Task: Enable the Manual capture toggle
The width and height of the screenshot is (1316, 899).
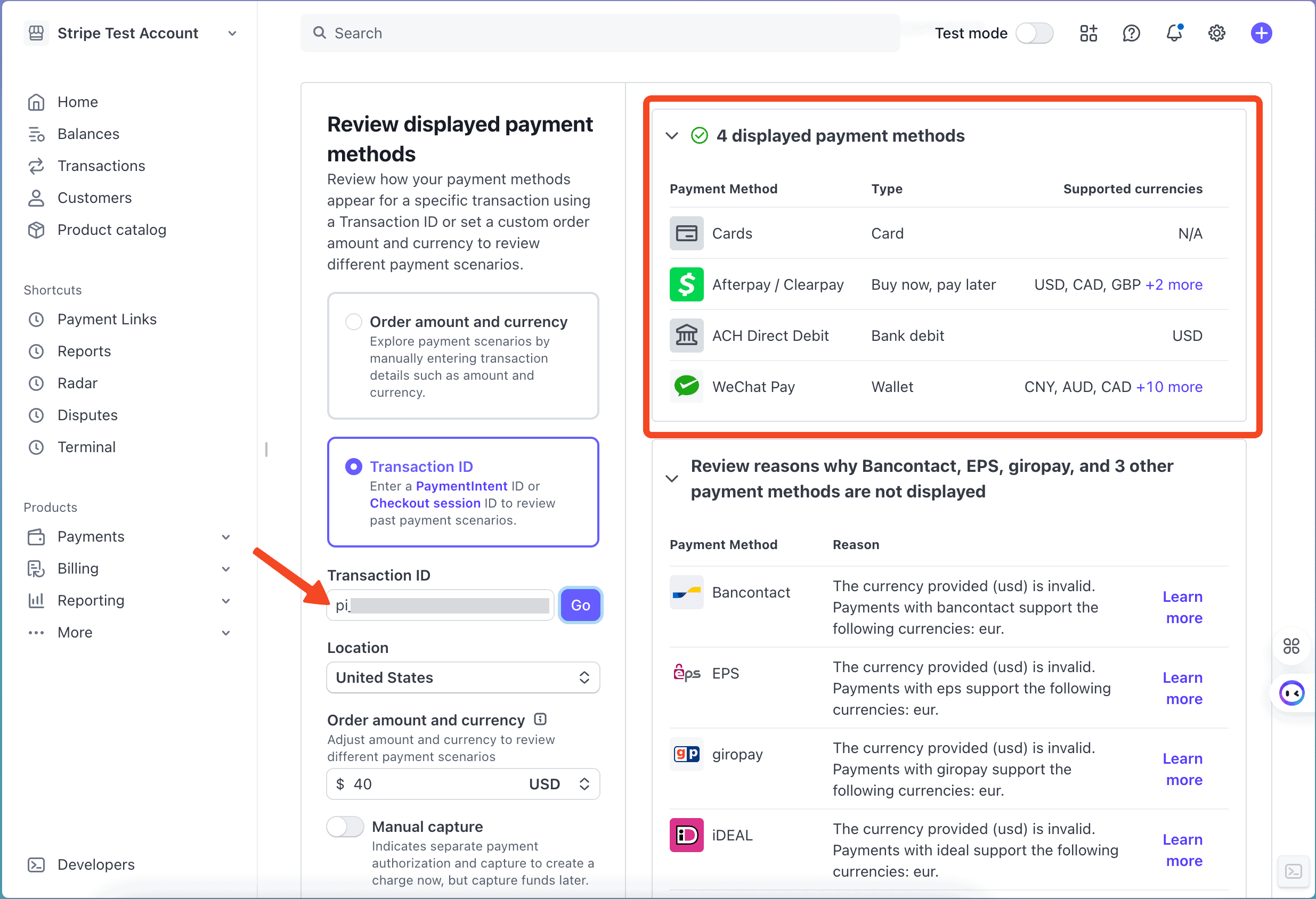Action: pyautogui.click(x=345, y=827)
